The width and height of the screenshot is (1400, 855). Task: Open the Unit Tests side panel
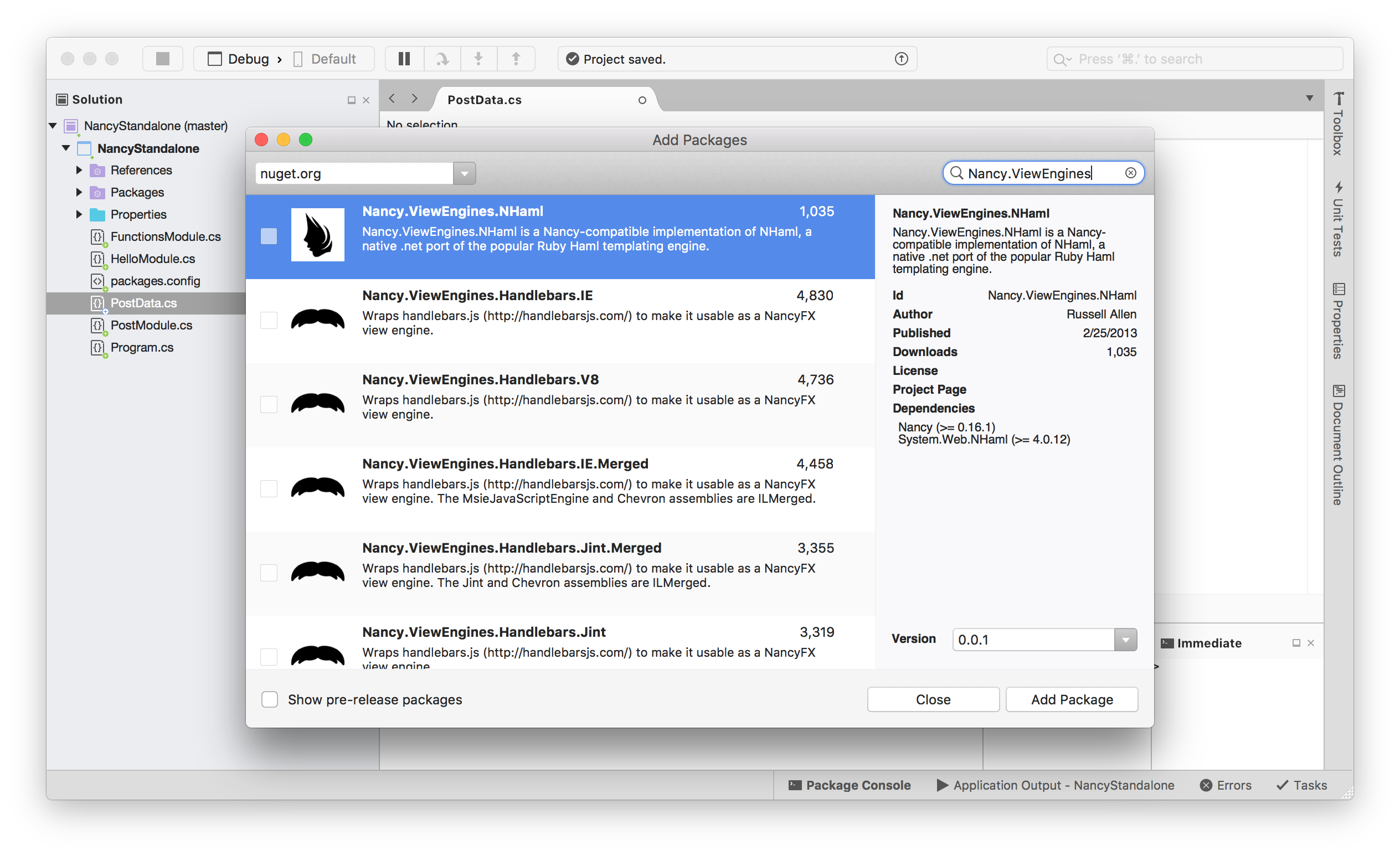pos(1338,219)
